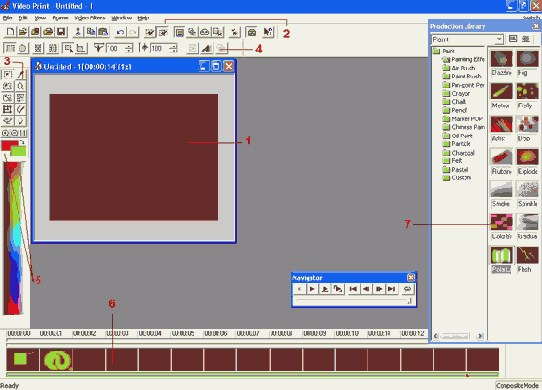Open the Charcoal folder
Screen dimensions: 542x390
[x=459, y=153]
